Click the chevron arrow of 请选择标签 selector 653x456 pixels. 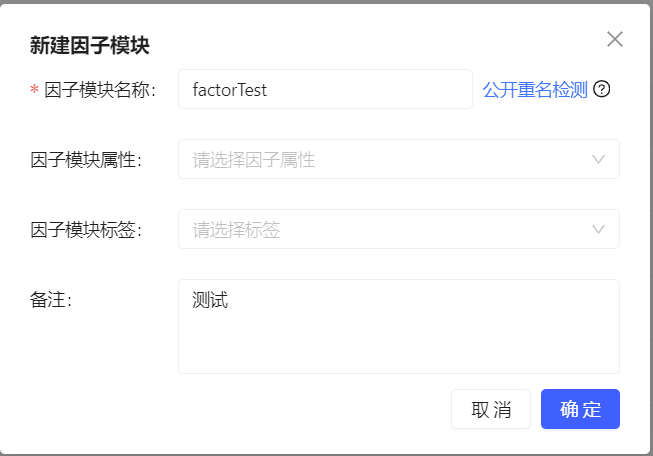tap(599, 229)
